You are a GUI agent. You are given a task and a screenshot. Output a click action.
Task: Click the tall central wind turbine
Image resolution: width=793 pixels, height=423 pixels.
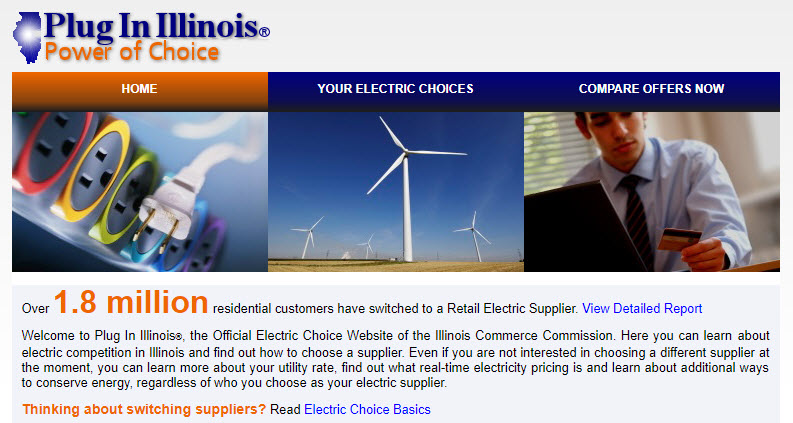(406, 190)
